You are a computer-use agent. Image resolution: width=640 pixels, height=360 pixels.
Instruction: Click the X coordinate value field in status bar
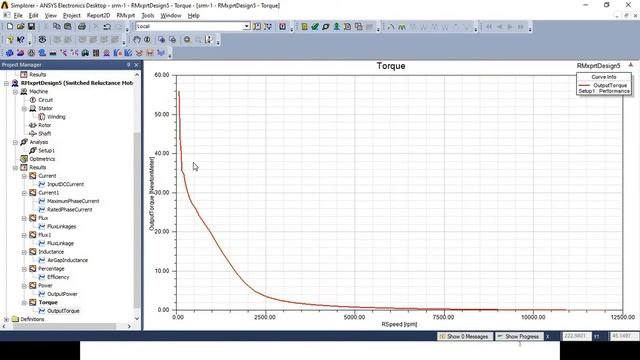pos(576,336)
